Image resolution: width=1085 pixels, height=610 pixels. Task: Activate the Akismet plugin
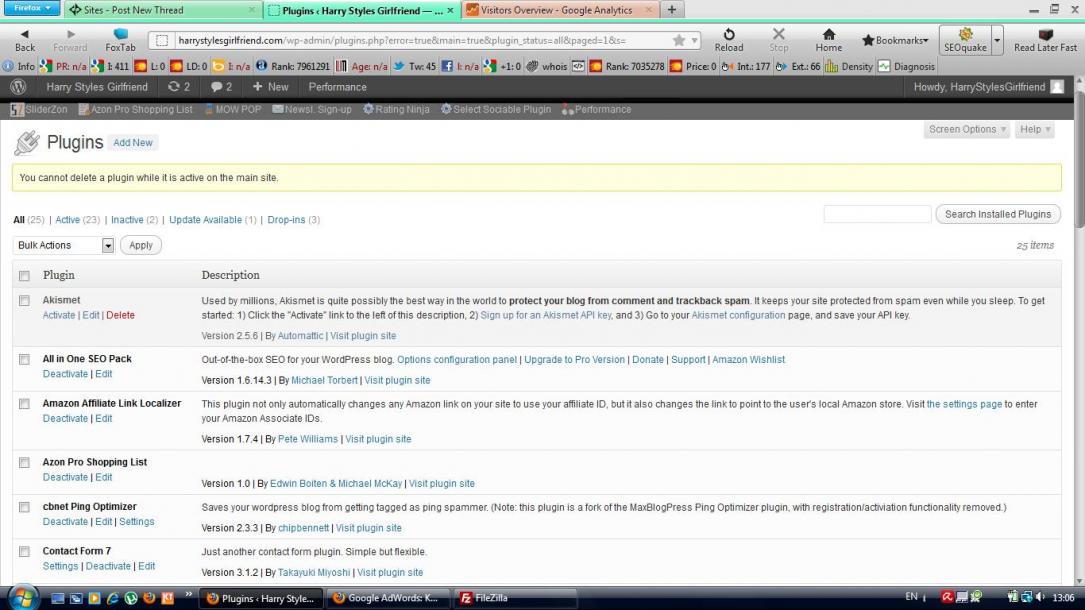point(59,315)
